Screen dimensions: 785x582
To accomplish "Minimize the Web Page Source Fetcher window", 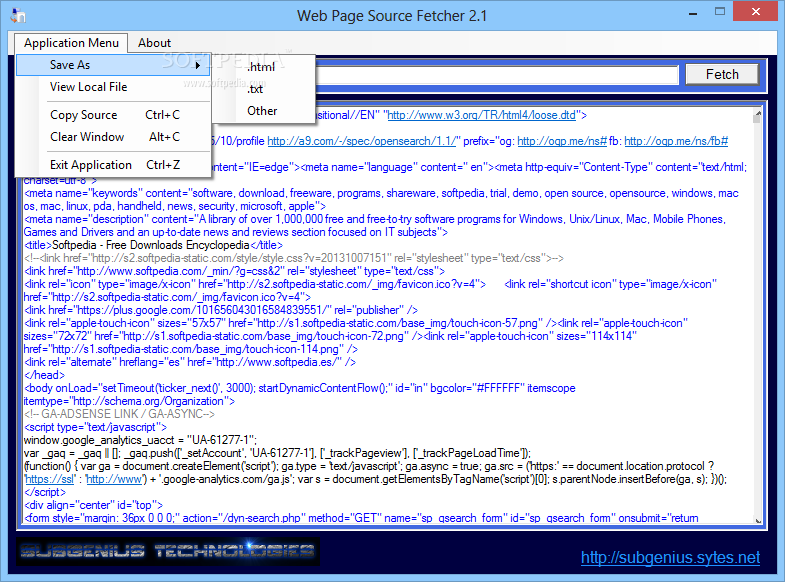I will pyautogui.click(x=693, y=14).
